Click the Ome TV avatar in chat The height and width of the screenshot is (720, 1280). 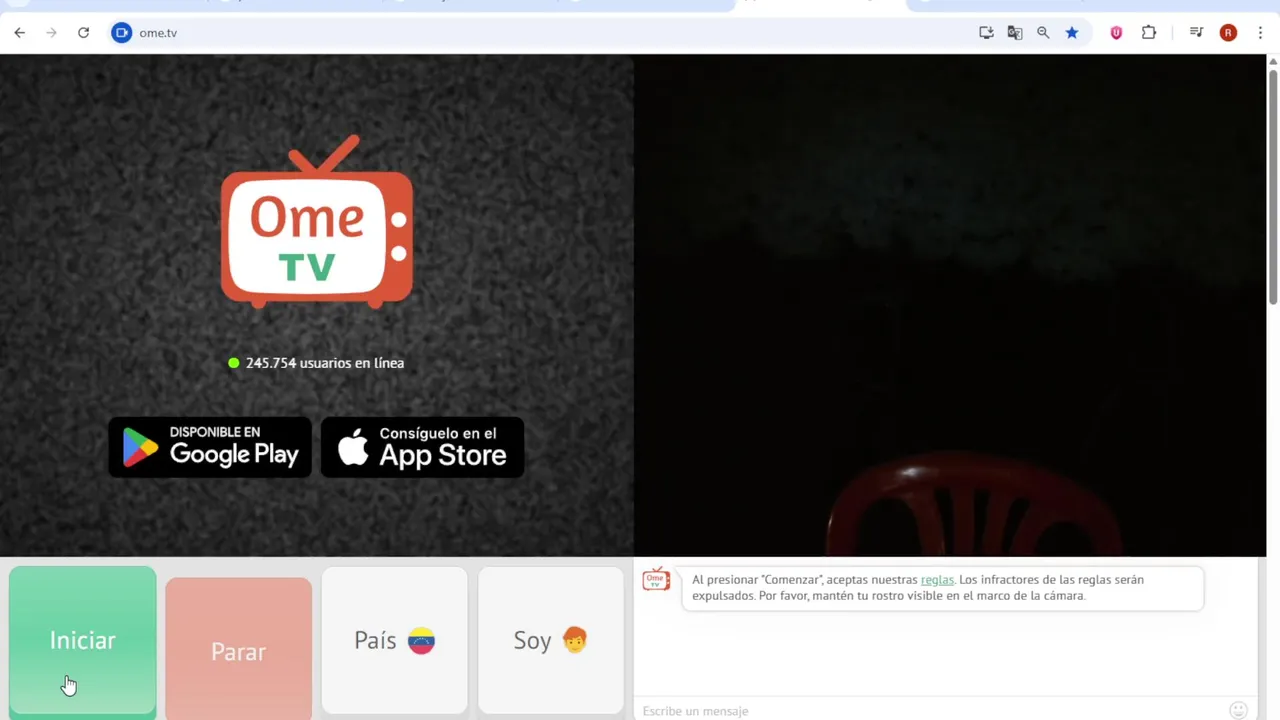click(x=656, y=580)
